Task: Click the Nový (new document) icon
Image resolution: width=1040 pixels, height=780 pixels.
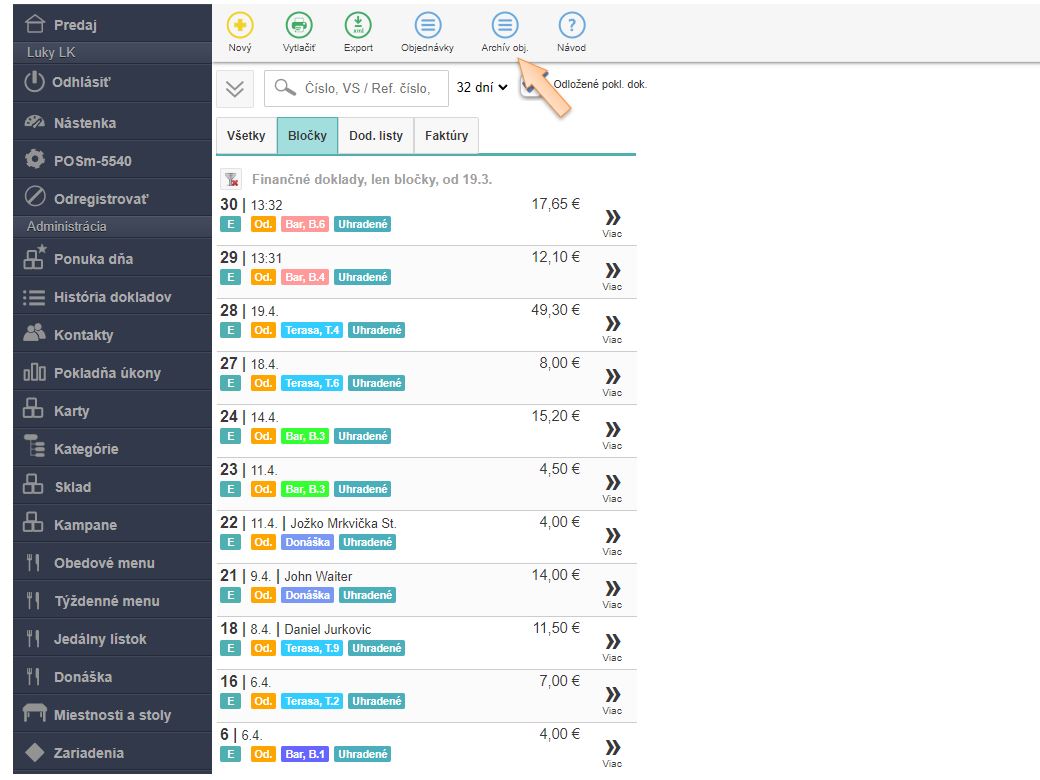Action: [x=240, y=26]
